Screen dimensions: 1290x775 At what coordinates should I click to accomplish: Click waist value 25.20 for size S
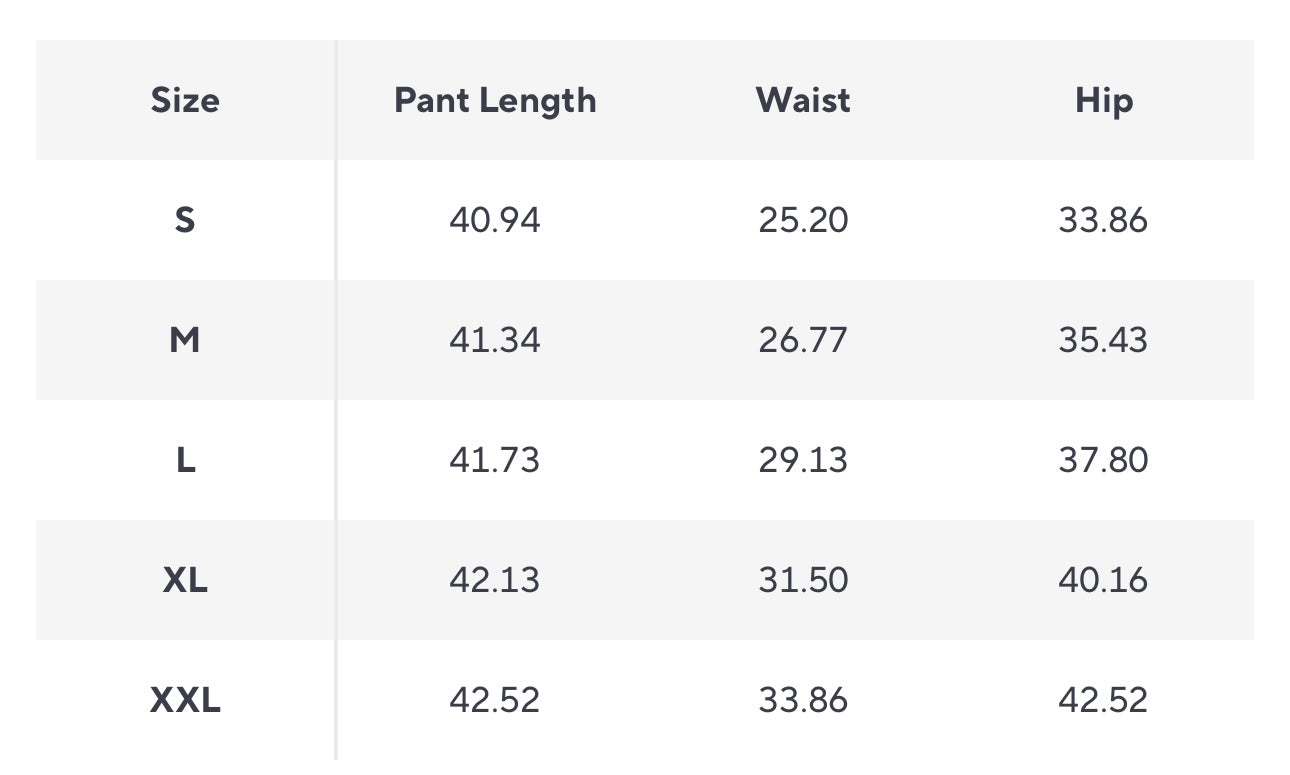(803, 220)
